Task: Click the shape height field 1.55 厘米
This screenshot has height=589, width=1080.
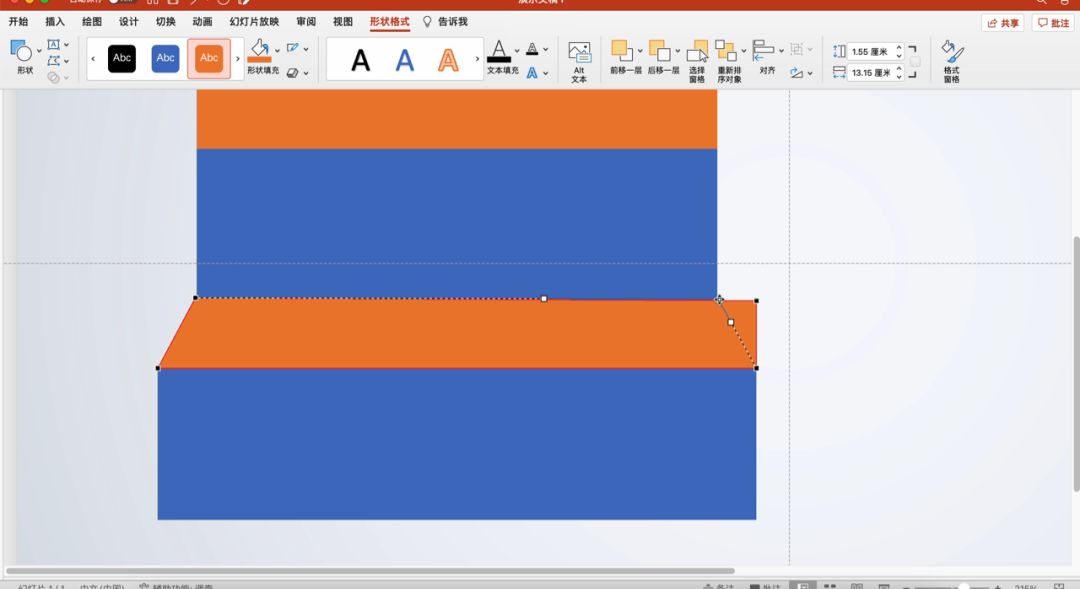Action: pos(871,52)
